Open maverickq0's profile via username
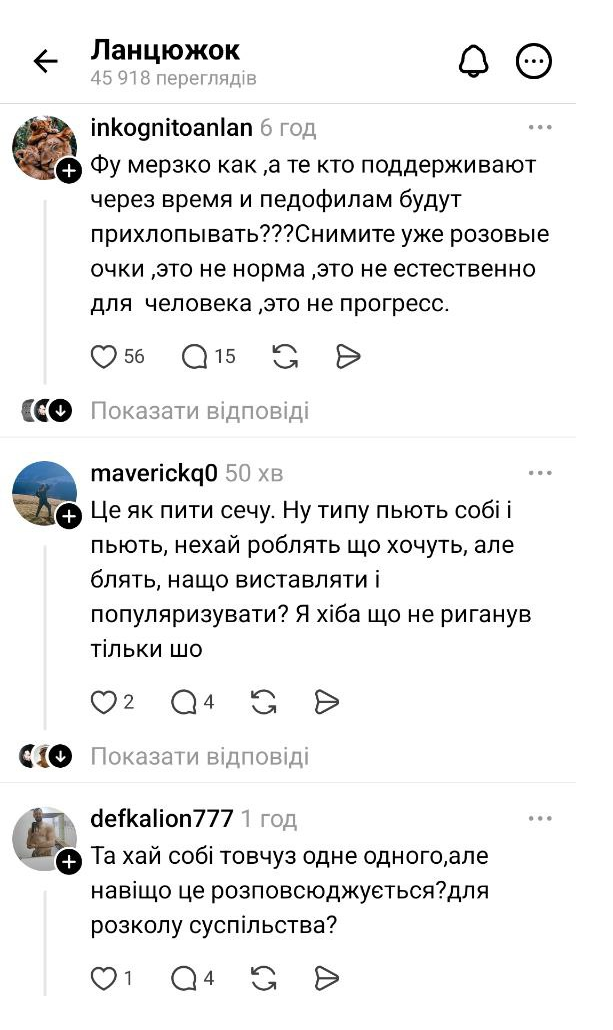613x1030 pixels. click(x=154, y=473)
